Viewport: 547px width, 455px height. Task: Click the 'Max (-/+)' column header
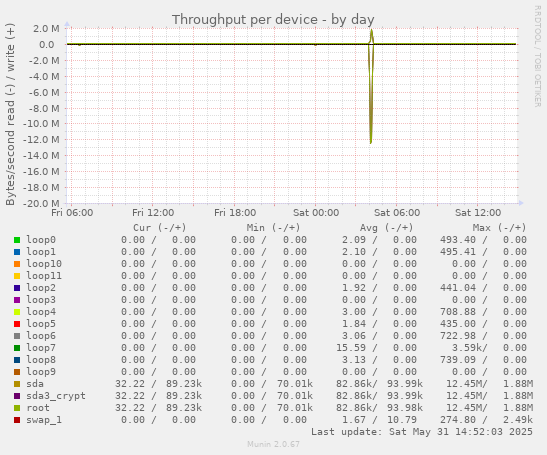(x=499, y=228)
